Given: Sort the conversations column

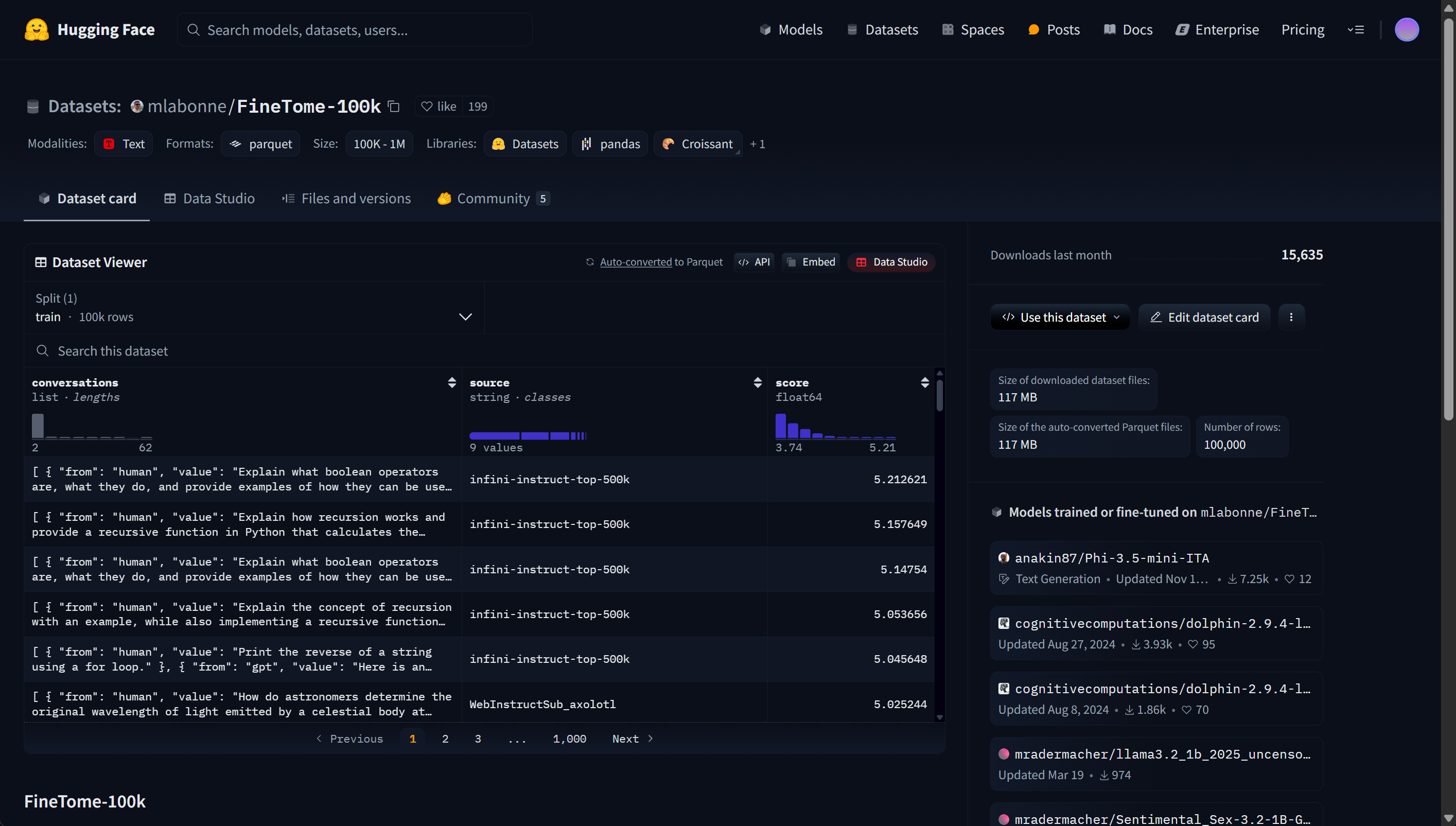Looking at the screenshot, I should pyautogui.click(x=451, y=382).
